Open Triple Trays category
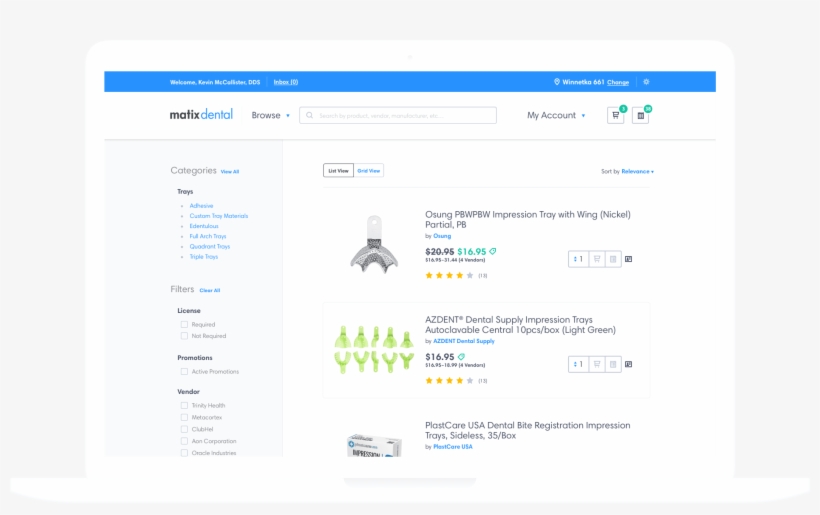 [x=203, y=257]
